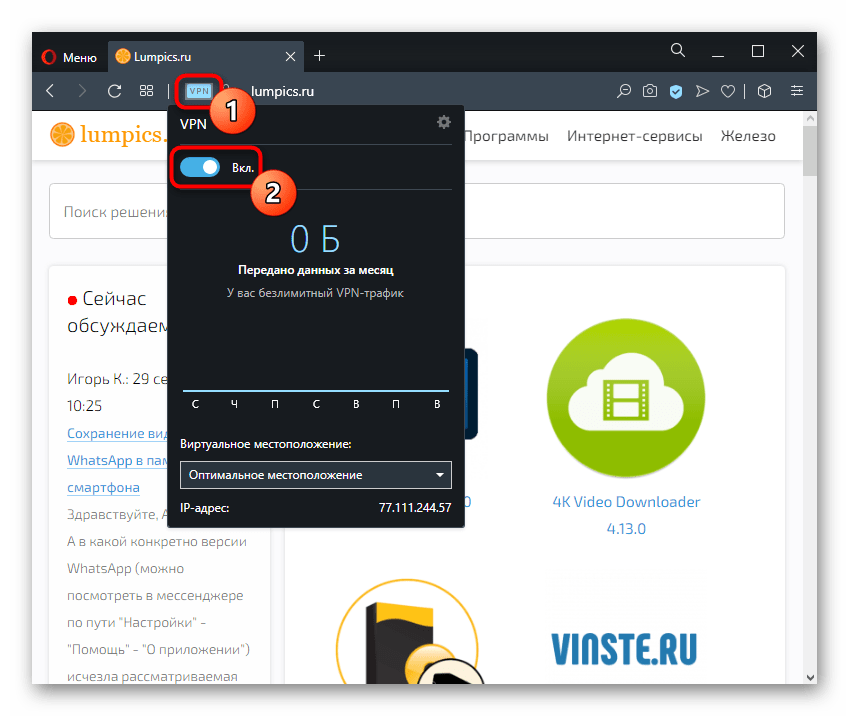This screenshot has height=716, width=849.
Task: Take a snapshot with camera icon
Action: [x=650, y=91]
